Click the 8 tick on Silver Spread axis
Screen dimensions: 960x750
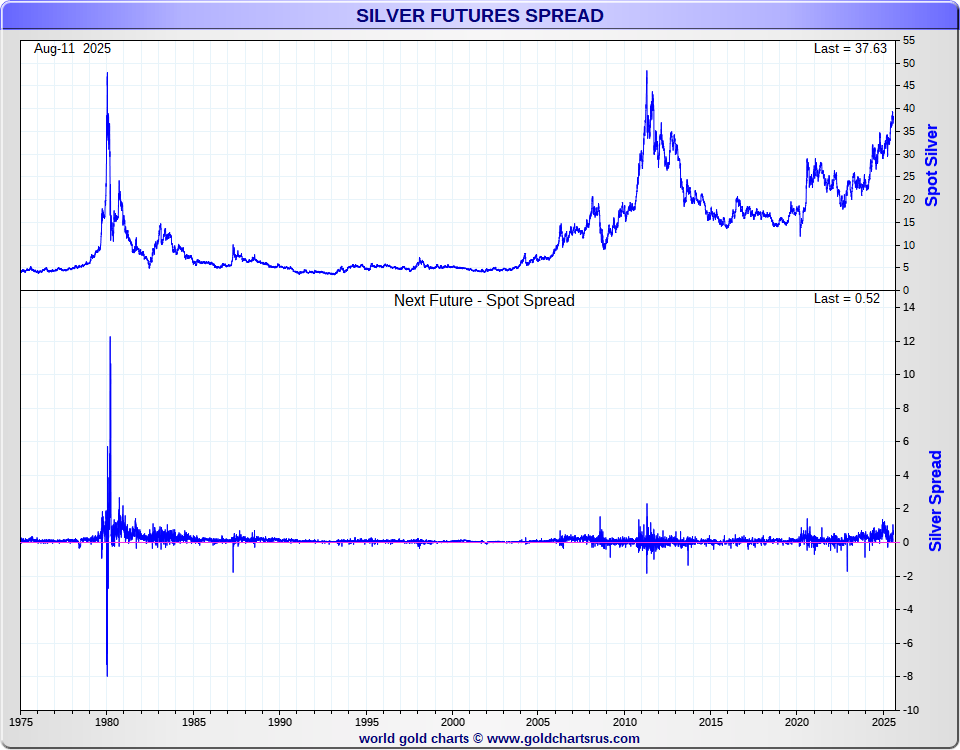click(x=906, y=408)
